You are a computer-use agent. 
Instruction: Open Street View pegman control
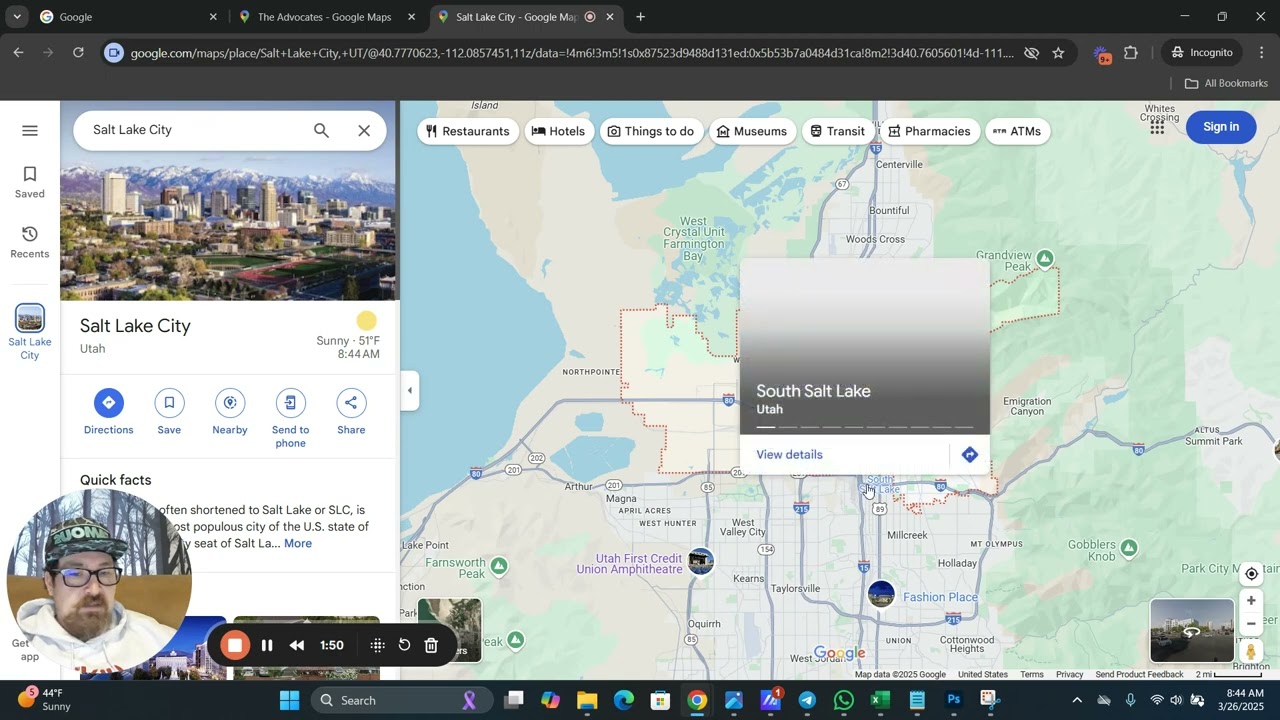point(1251,652)
